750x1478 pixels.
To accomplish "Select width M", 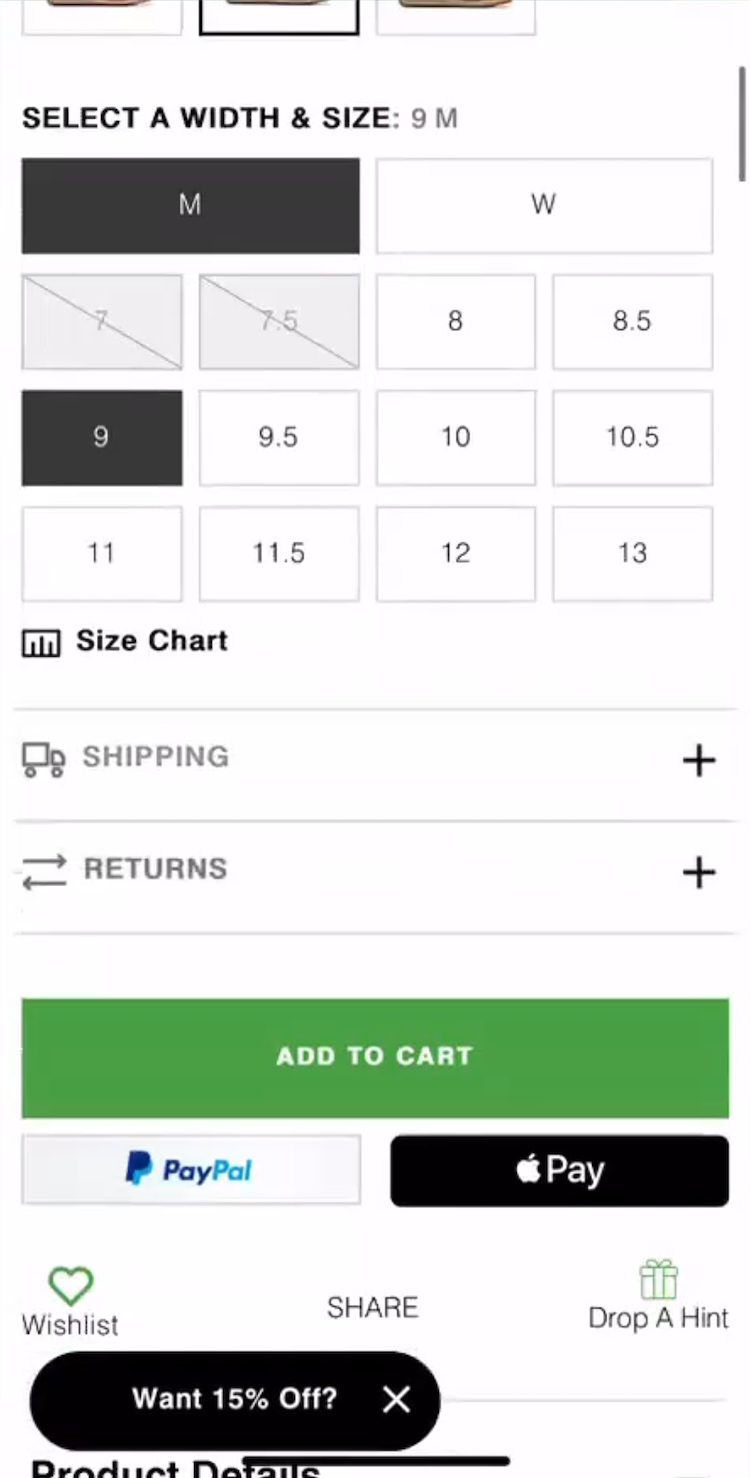I will coord(190,205).
